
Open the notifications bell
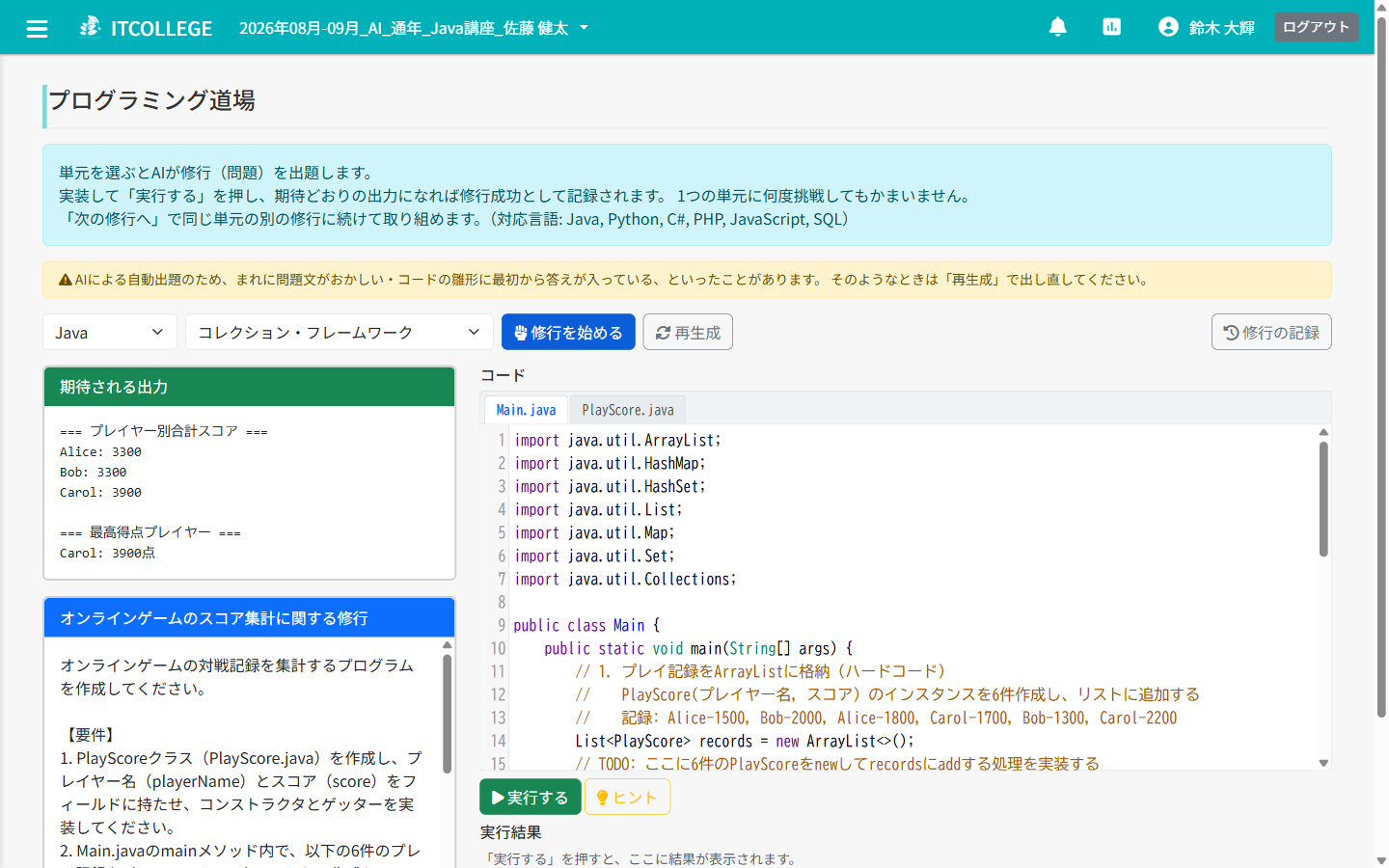coord(1058,27)
